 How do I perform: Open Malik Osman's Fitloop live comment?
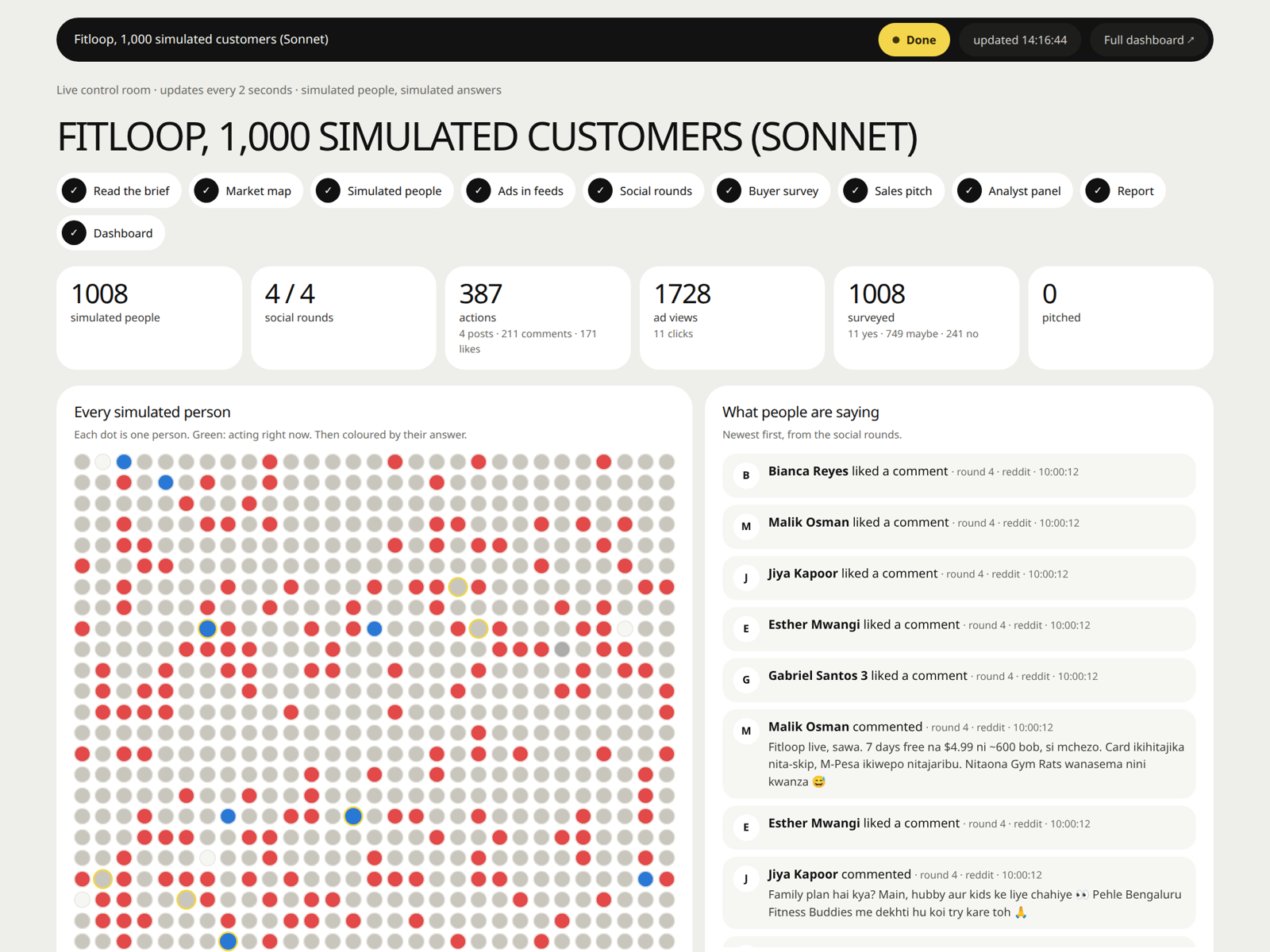(x=959, y=754)
